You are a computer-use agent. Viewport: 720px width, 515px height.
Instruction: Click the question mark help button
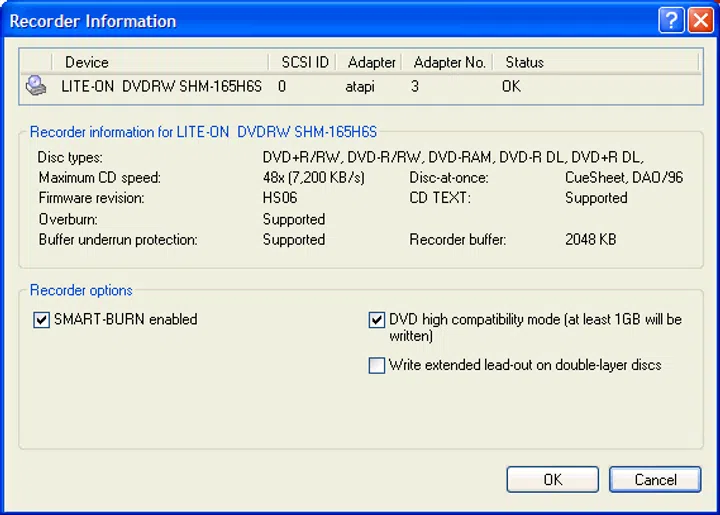click(672, 21)
